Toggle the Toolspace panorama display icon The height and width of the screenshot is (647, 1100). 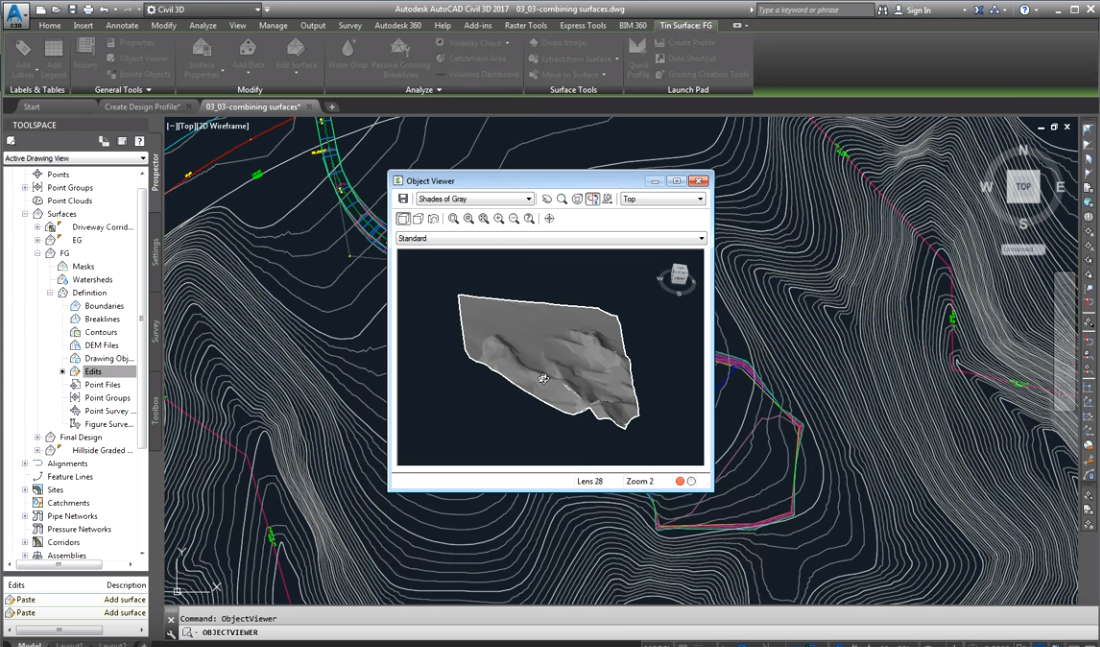(x=104, y=141)
